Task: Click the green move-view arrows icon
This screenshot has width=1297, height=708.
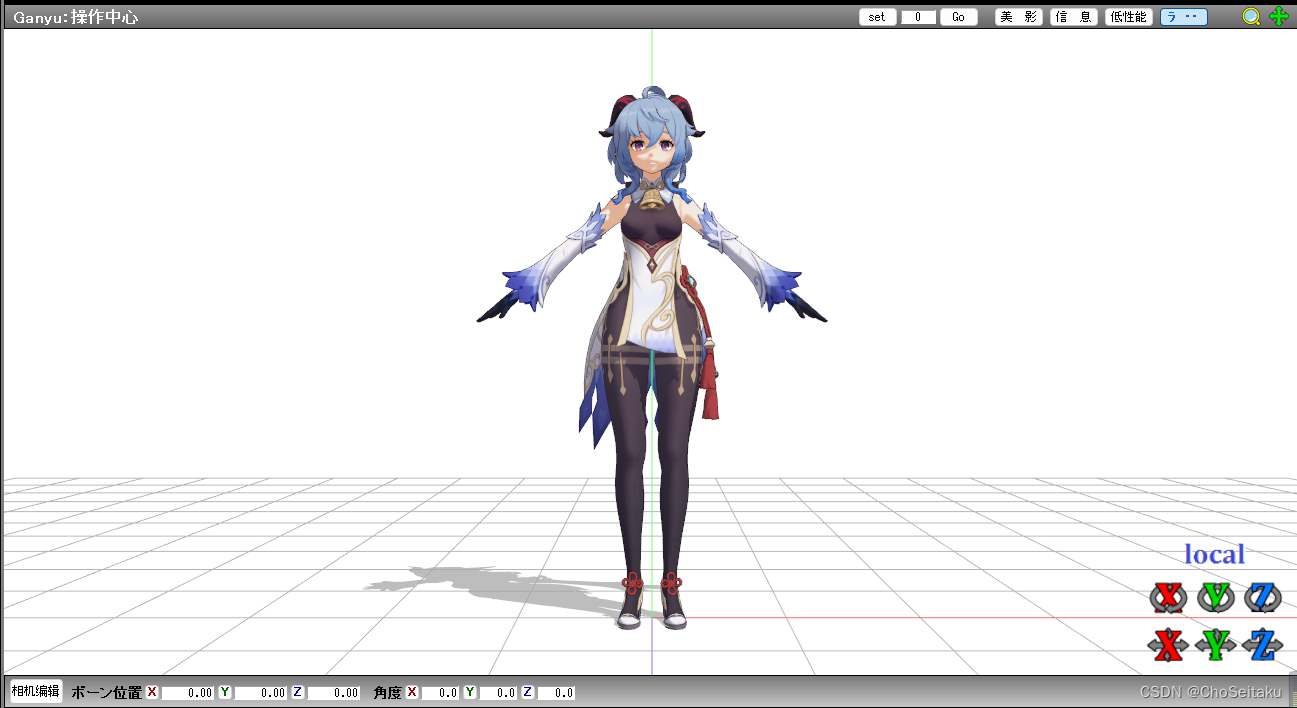Action: click(x=1279, y=17)
